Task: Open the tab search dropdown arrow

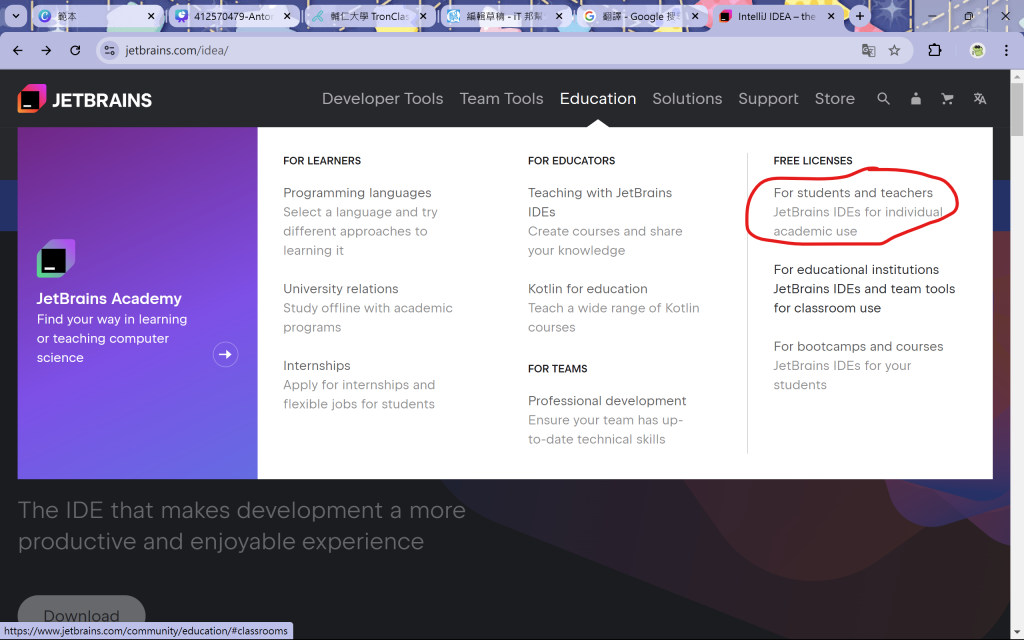Action: [16, 16]
